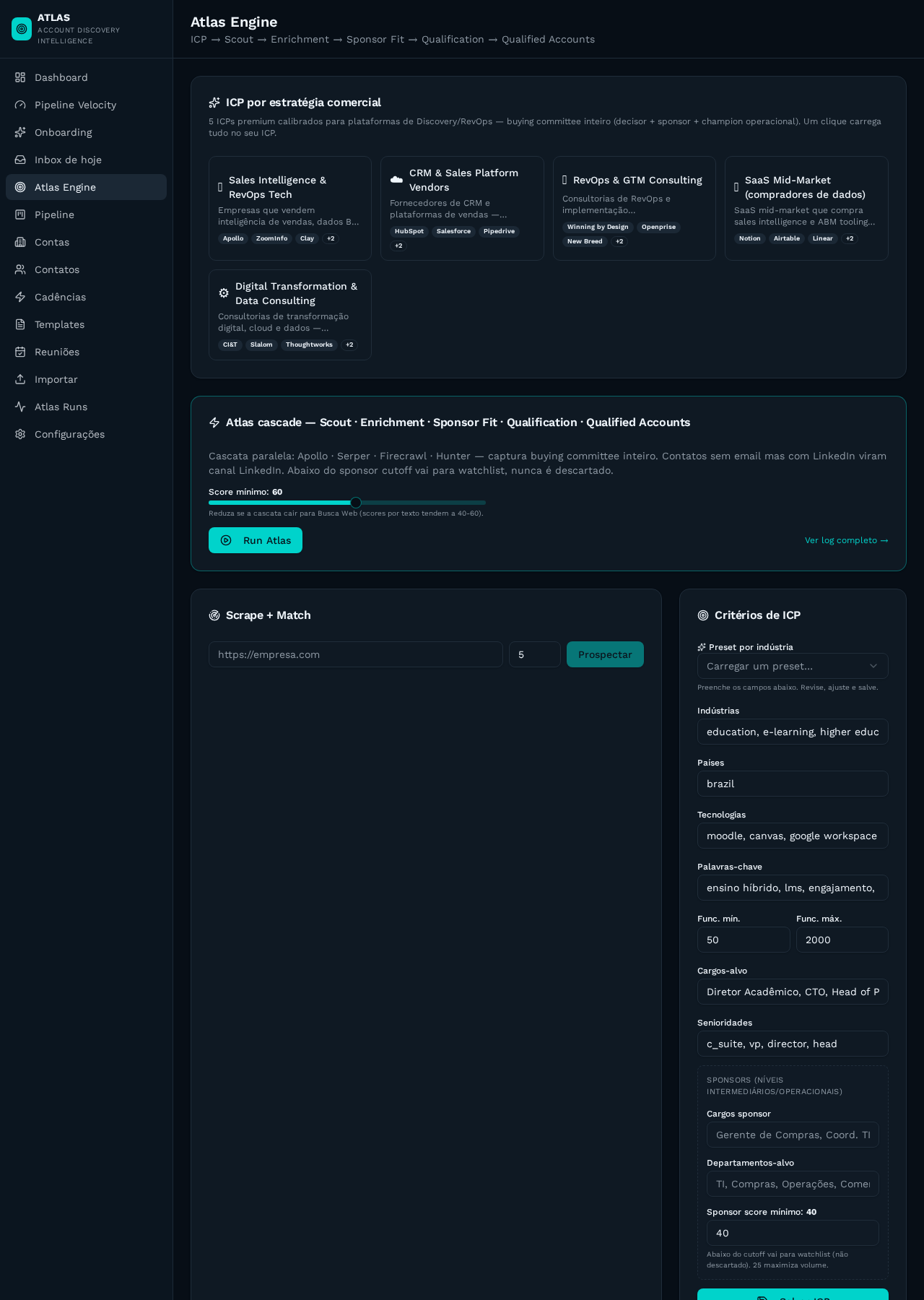Open the Ver log completo link
This screenshot has height=1300, width=924.
pos(847,540)
